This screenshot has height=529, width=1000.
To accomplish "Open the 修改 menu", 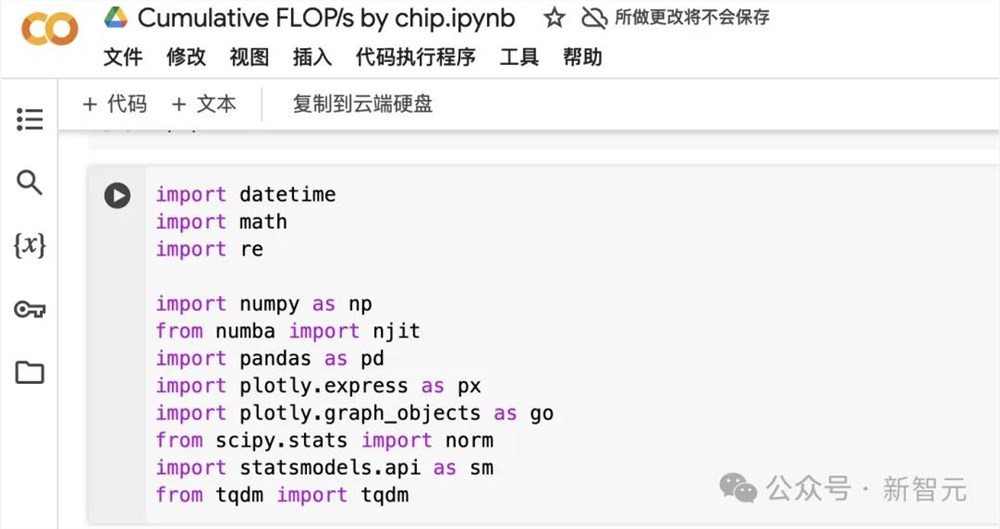I will 186,57.
